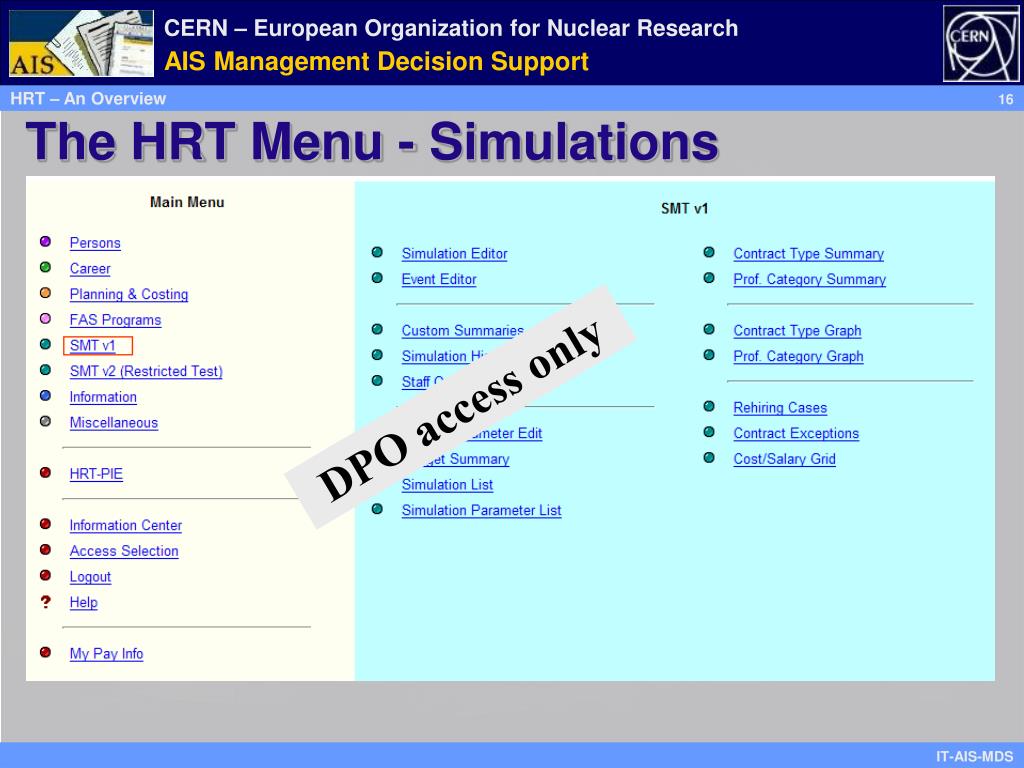Go to Access Selection

point(124,551)
